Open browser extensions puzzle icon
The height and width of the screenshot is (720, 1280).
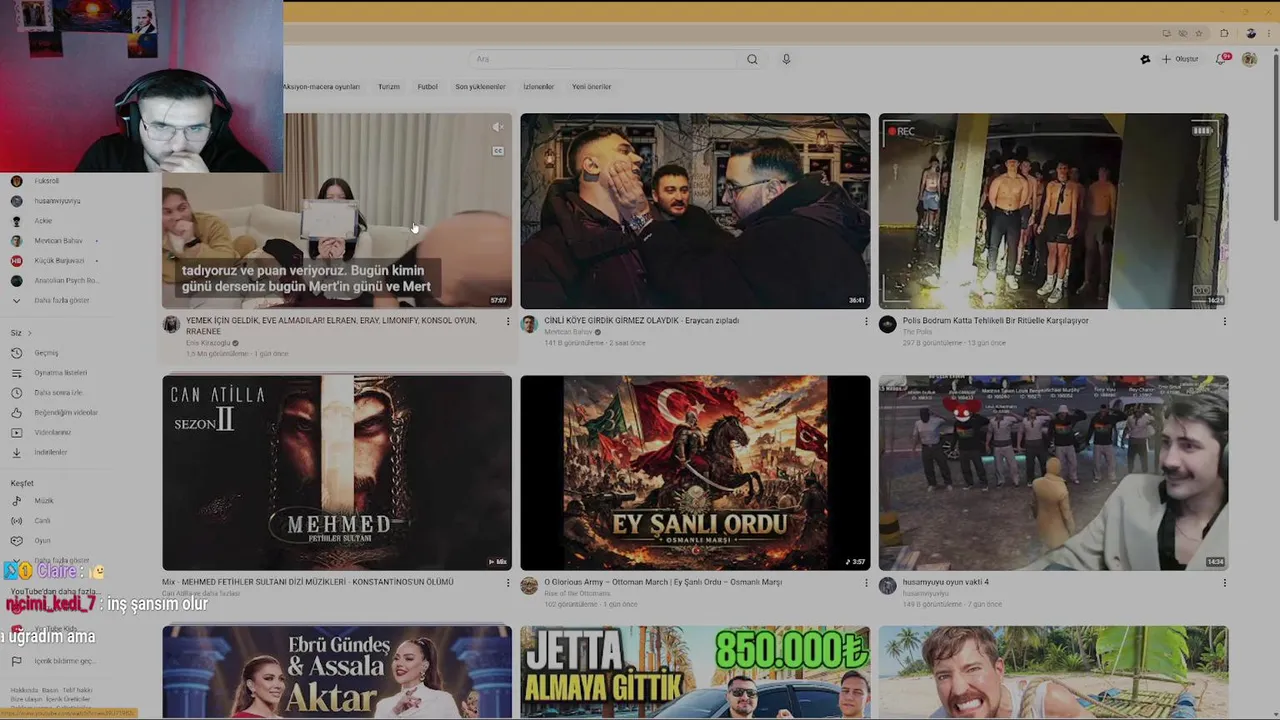(x=1224, y=33)
